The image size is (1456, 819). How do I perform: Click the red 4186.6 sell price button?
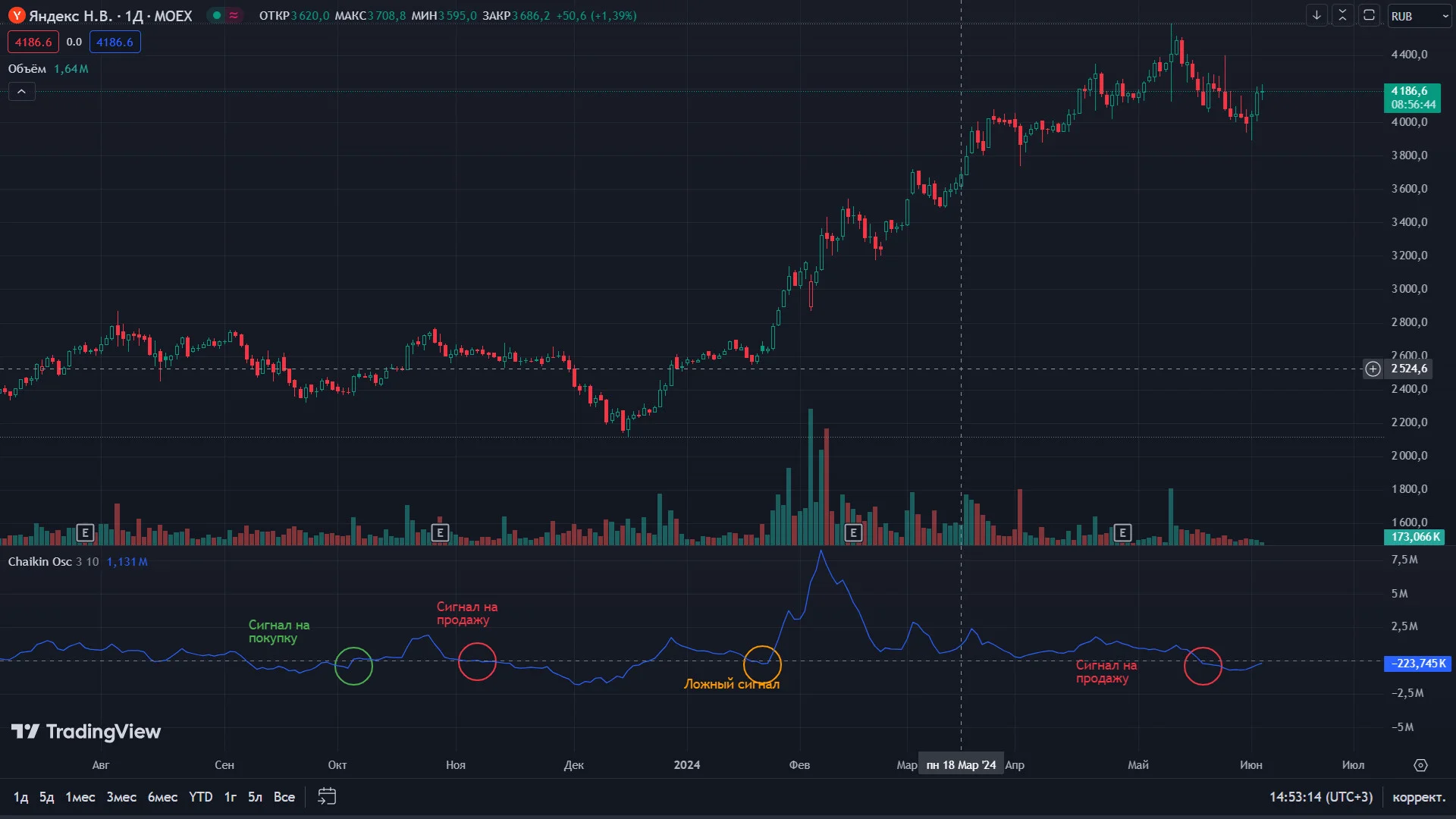coord(33,42)
